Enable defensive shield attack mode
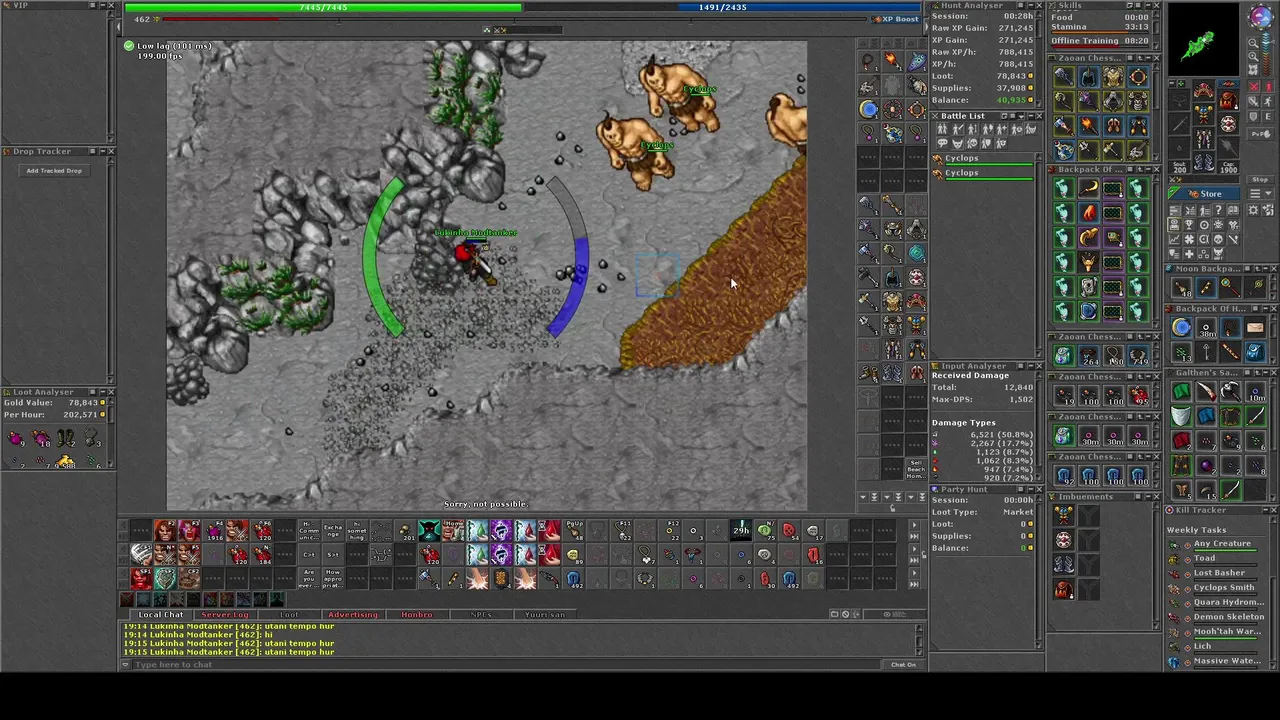The height and width of the screenshot is (720, 1280). [1254, 116]
